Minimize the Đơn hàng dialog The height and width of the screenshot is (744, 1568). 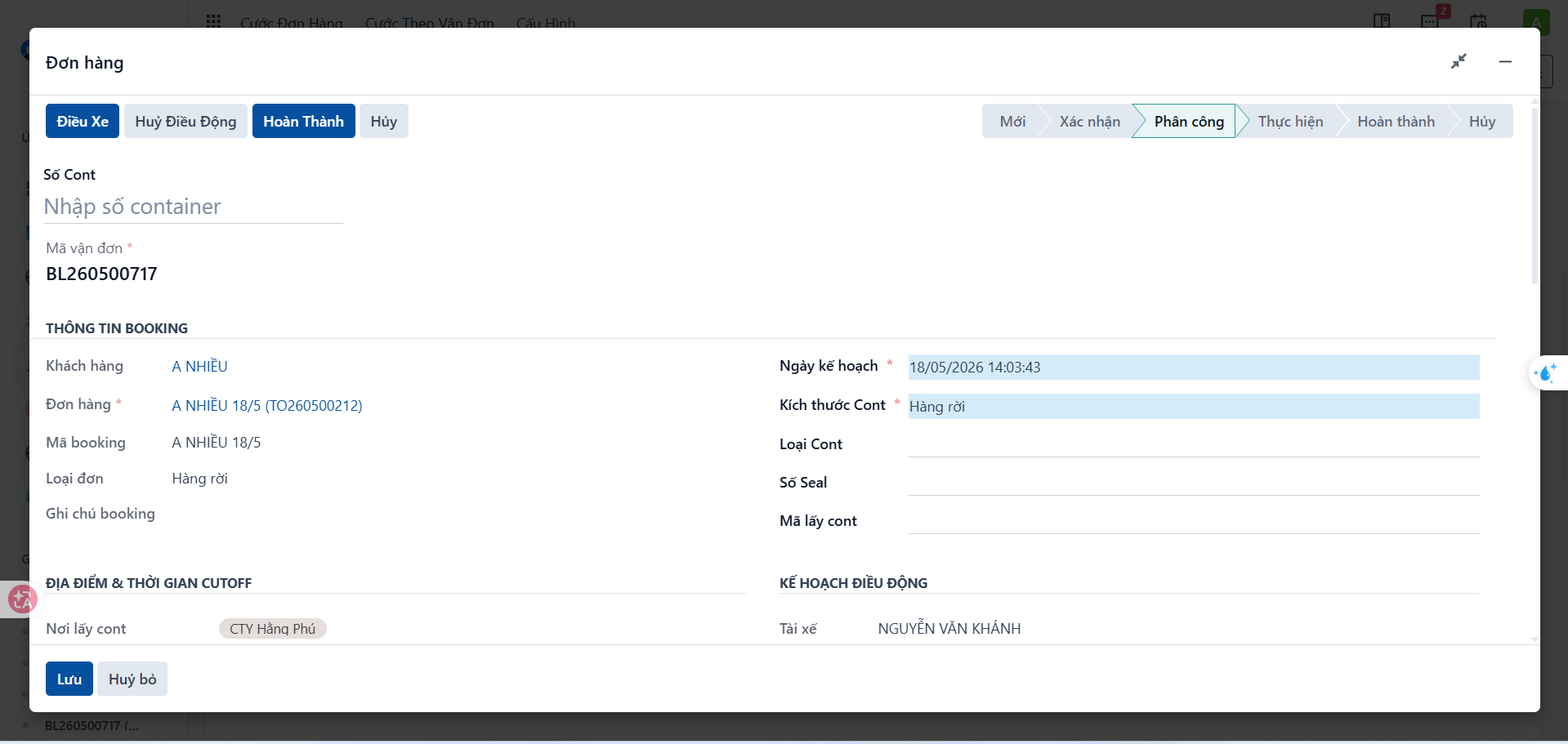tap(1505, 61)
